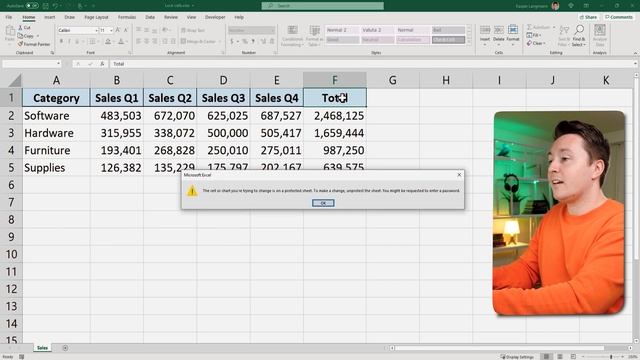The image size is (640, 360).
Task: Click the Page Layout view icon in status bar
Action: 560,357
